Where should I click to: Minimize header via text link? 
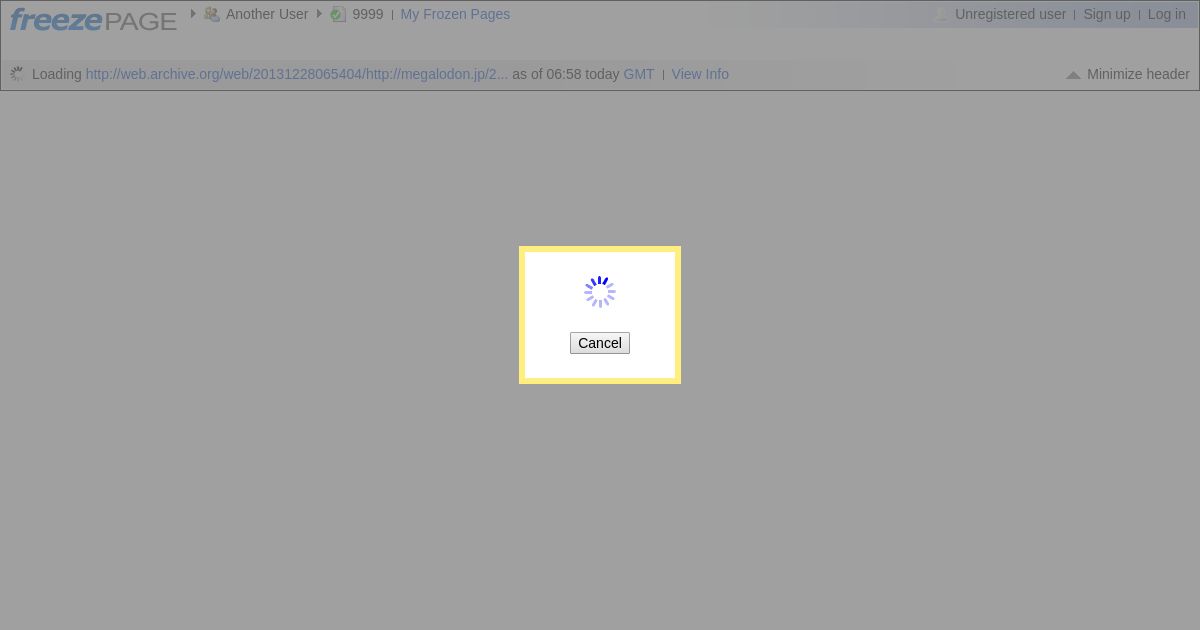tap(1138, 74)
